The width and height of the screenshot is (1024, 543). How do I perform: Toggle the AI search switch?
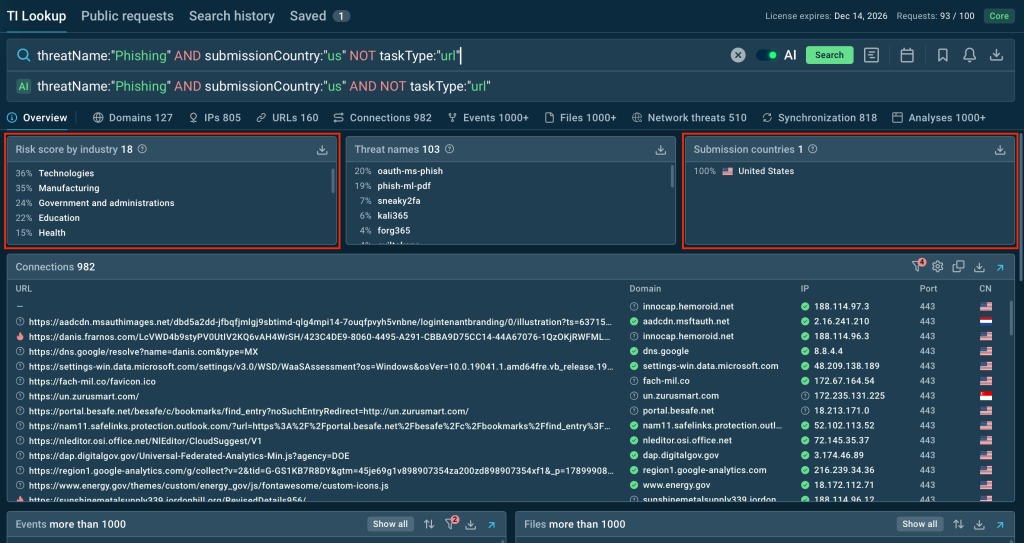tap(766, 56)
